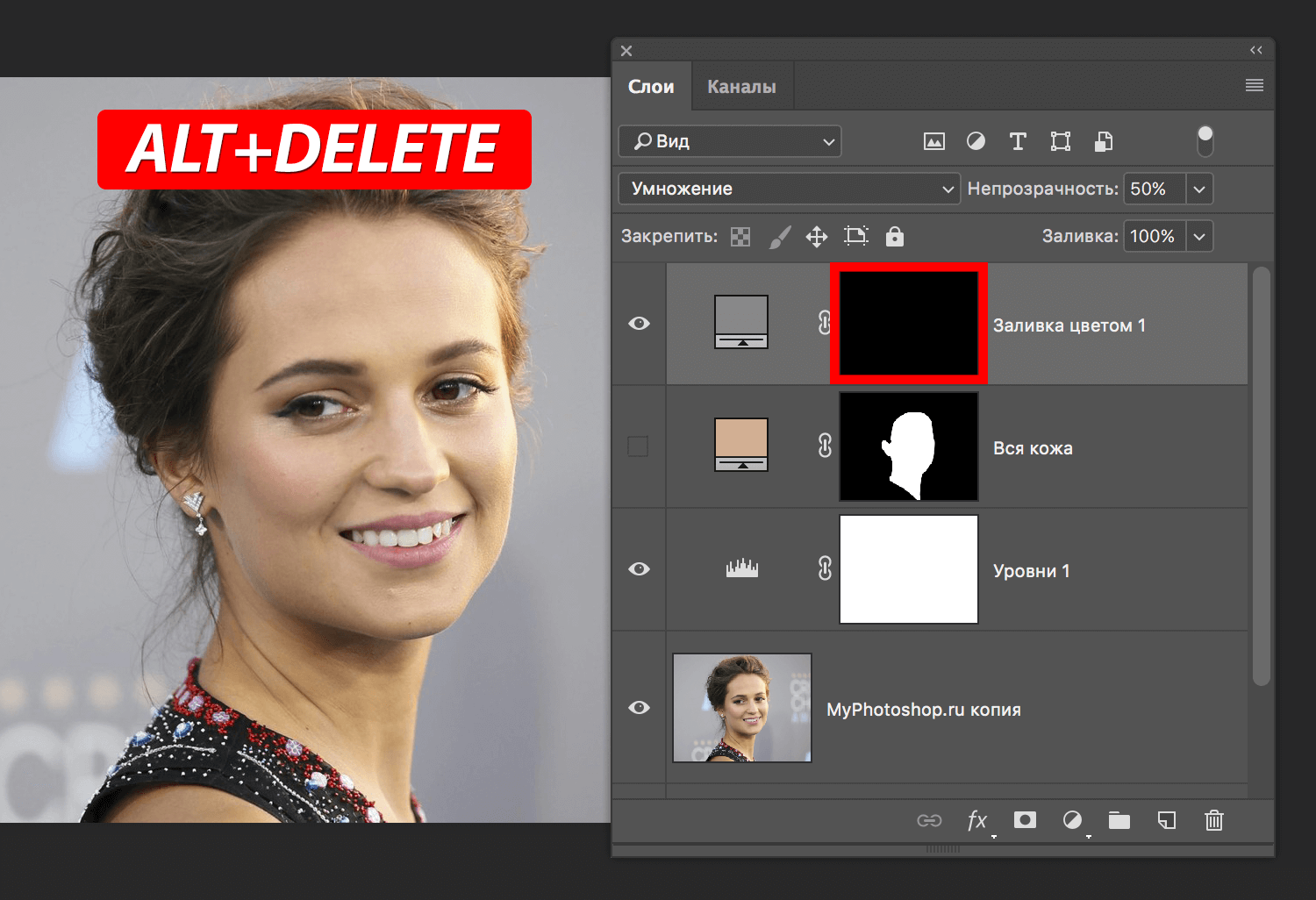
Task: Show the Вся кожа layer
Action: pyautogui.click(x=639, y=446)
